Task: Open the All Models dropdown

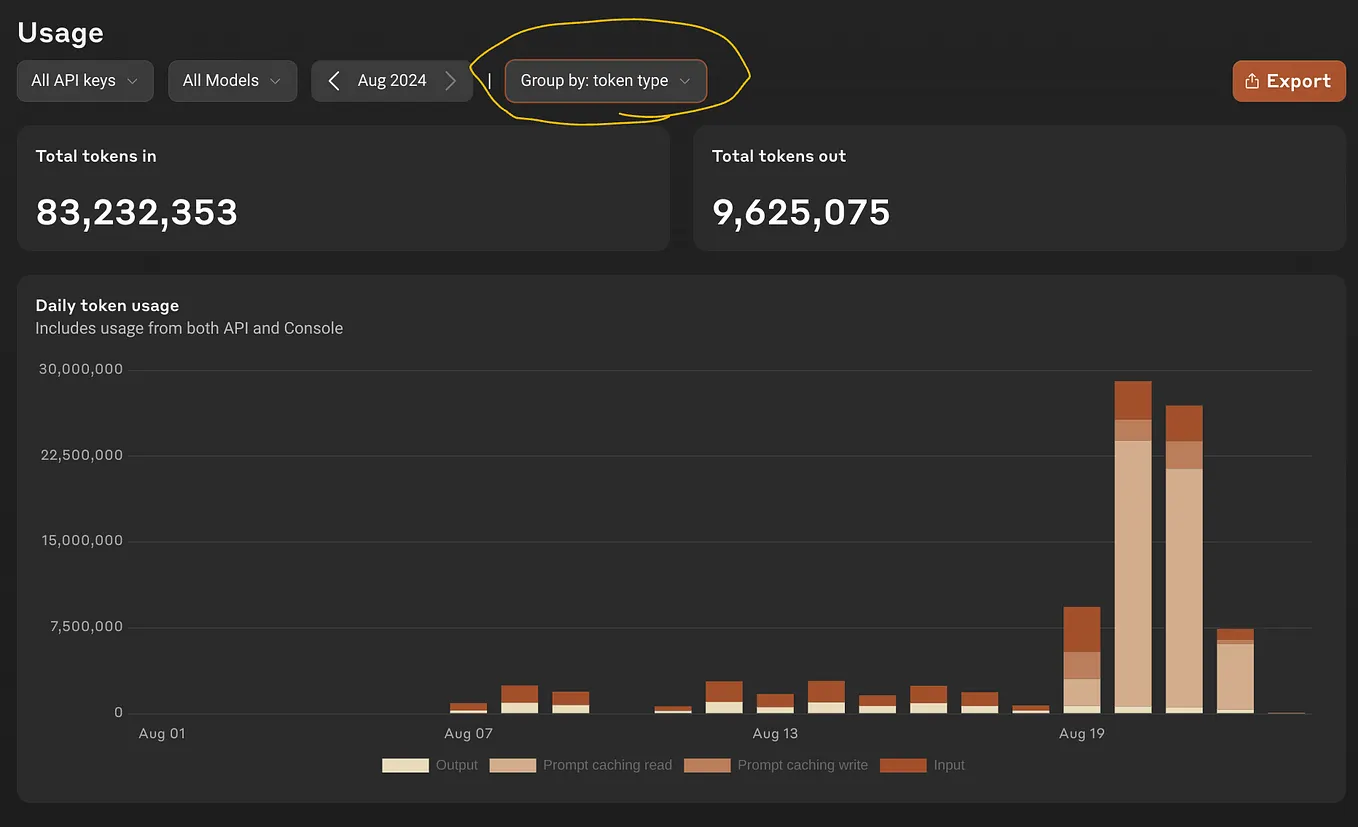Action: pos(232,81)
